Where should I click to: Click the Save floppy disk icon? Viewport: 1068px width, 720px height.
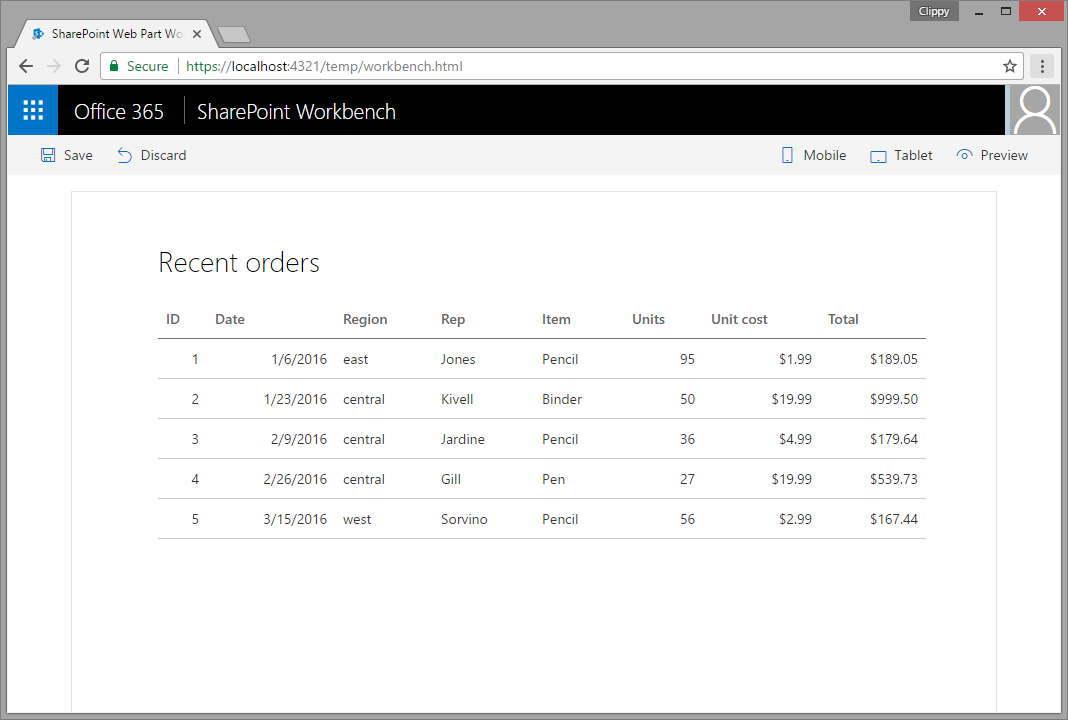[x=48, y=155]
